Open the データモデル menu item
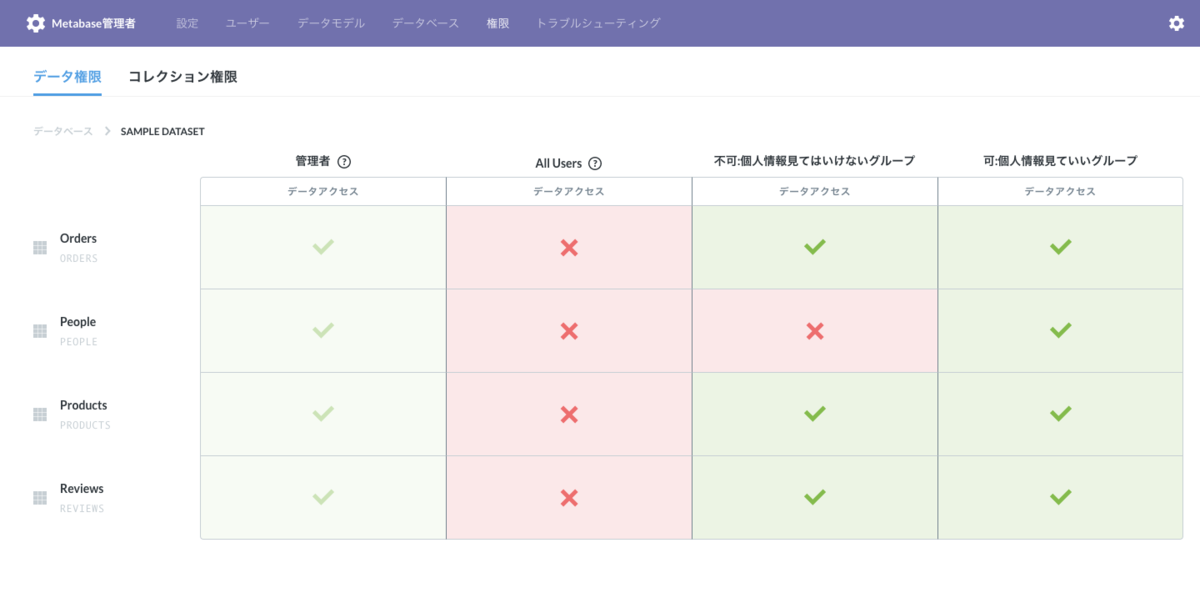 [x=331, y=23]
